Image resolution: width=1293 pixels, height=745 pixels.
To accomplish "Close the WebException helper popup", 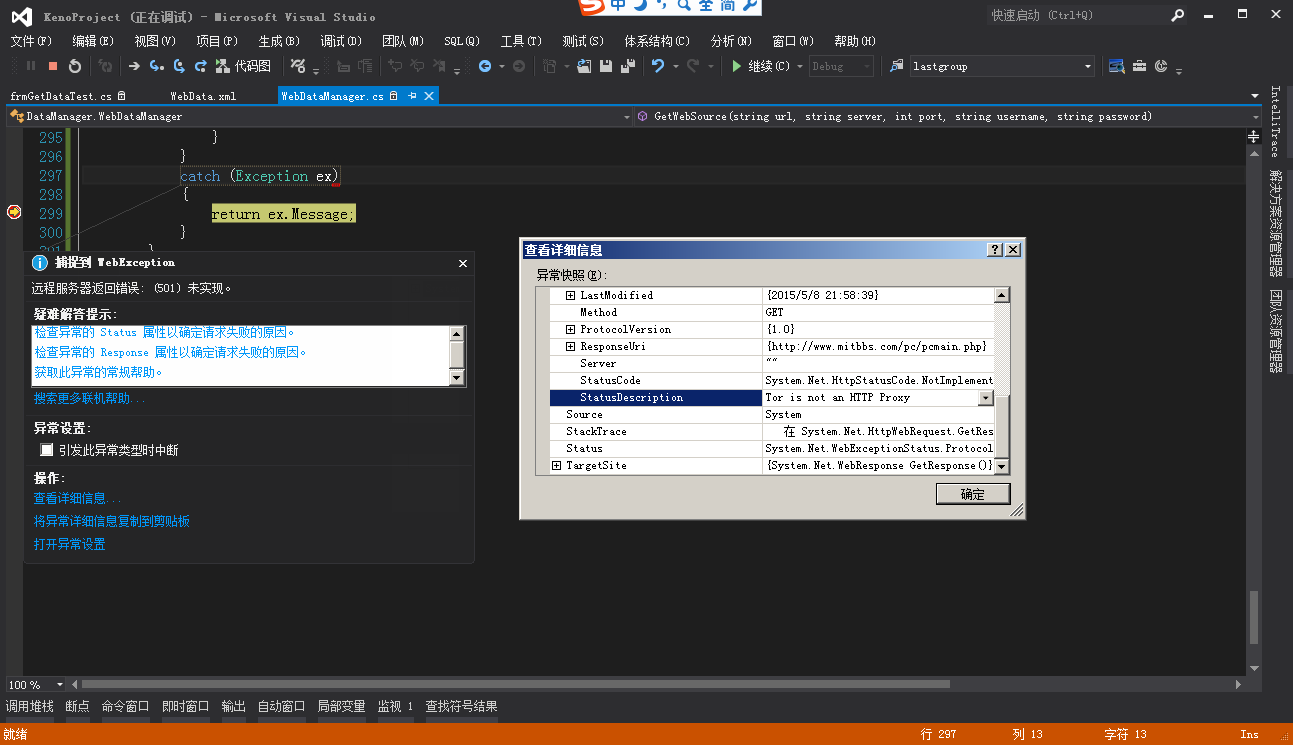I will (x=463, y=264).
